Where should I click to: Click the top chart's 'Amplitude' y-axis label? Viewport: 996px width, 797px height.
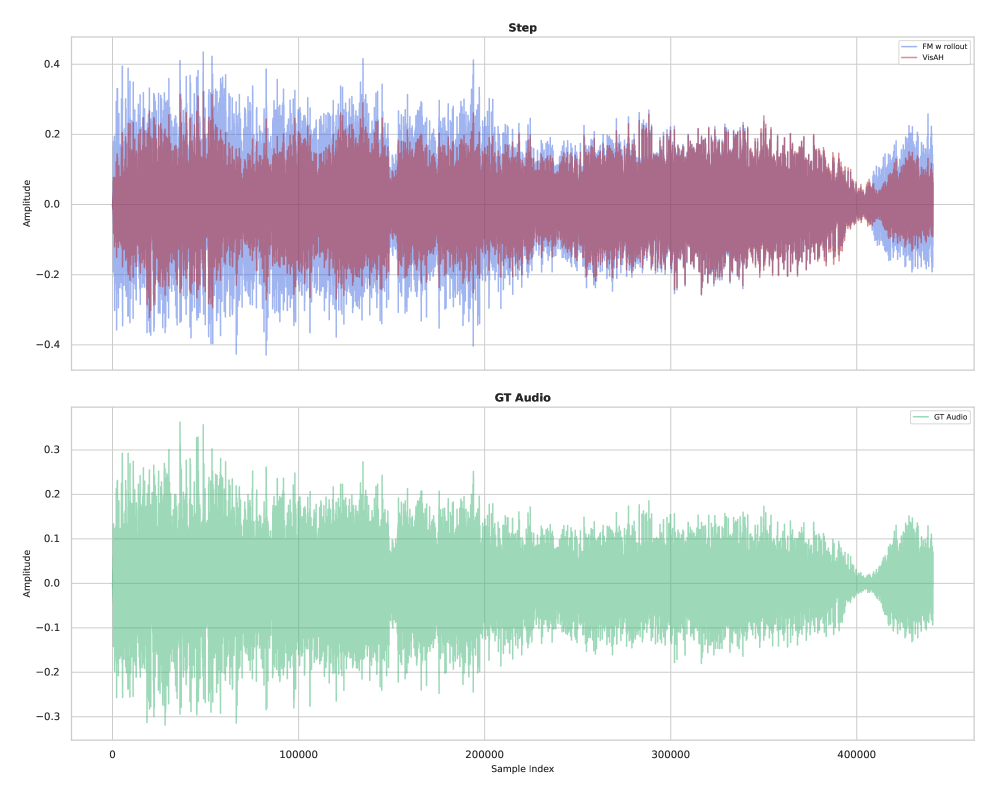point(27,203)
